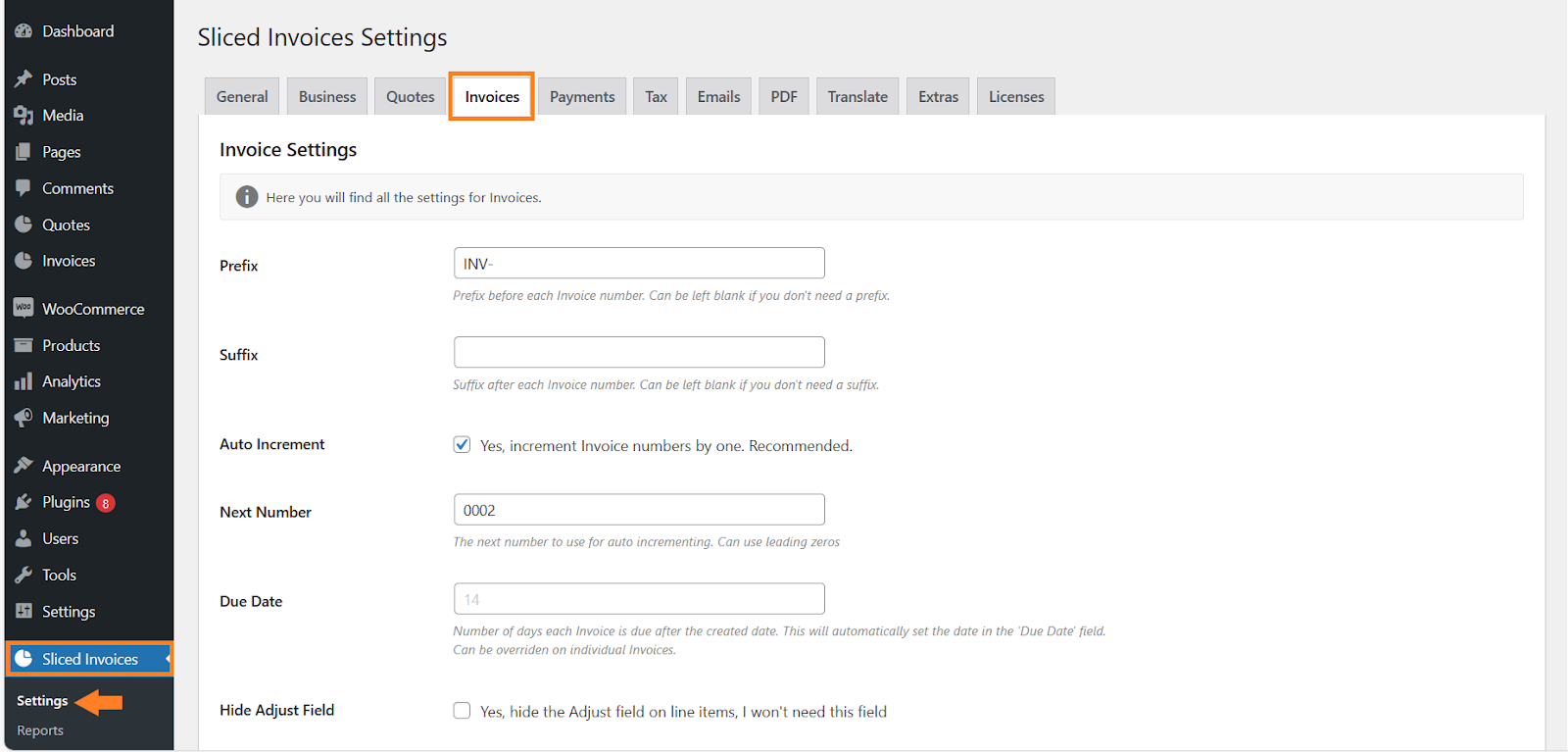Switch to the Tax tab
The width and height of the screenshot is (1568, 752).
[656, 96]
